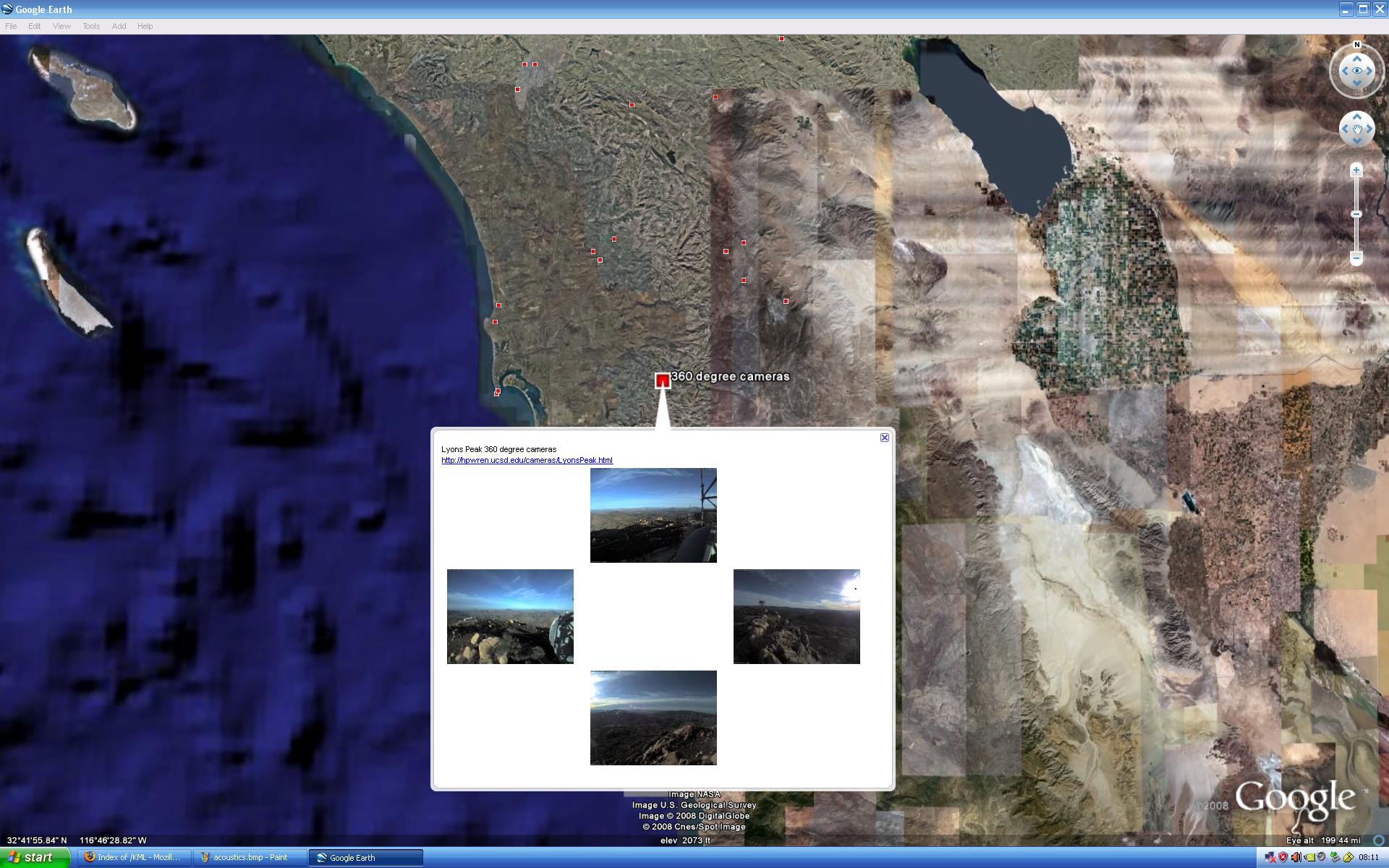Open the left Lyons Peak camera image
This screenshot has height=868, width=1389.
point(510,616)
